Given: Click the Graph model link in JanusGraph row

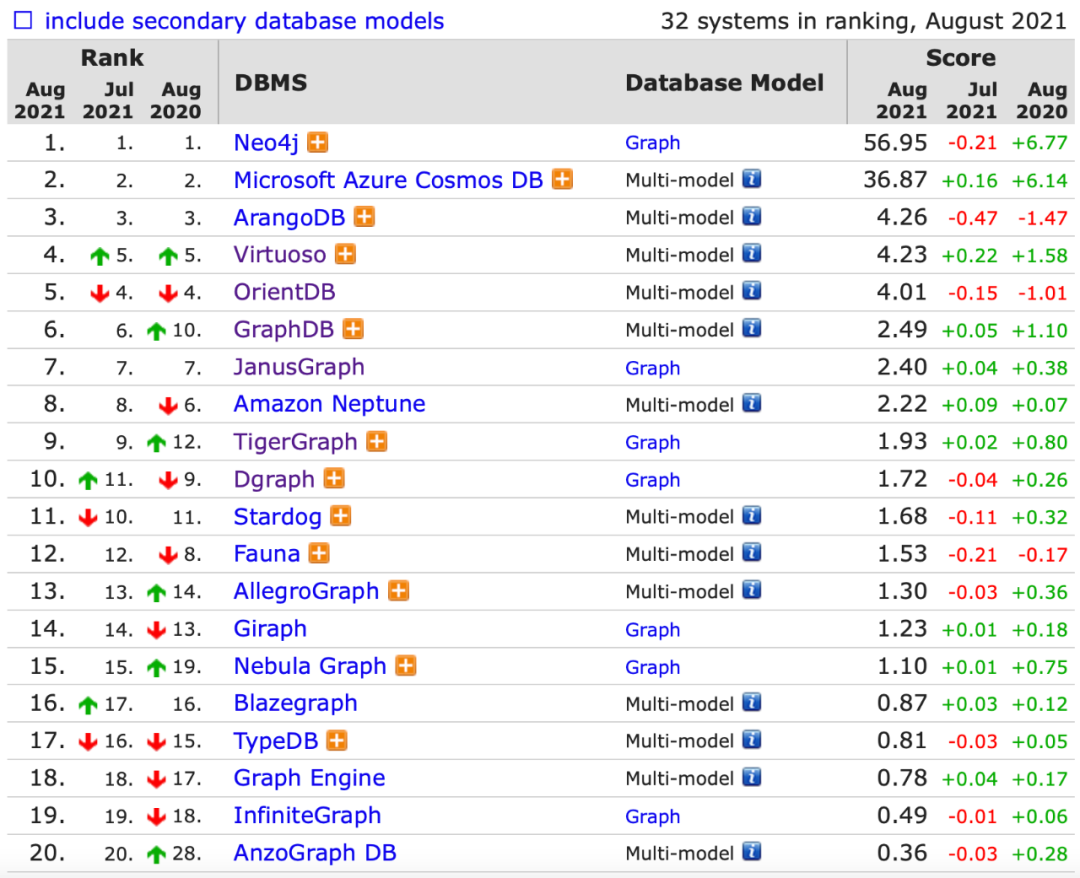Looking at the screenshot, I should click(x=652, y=367).
